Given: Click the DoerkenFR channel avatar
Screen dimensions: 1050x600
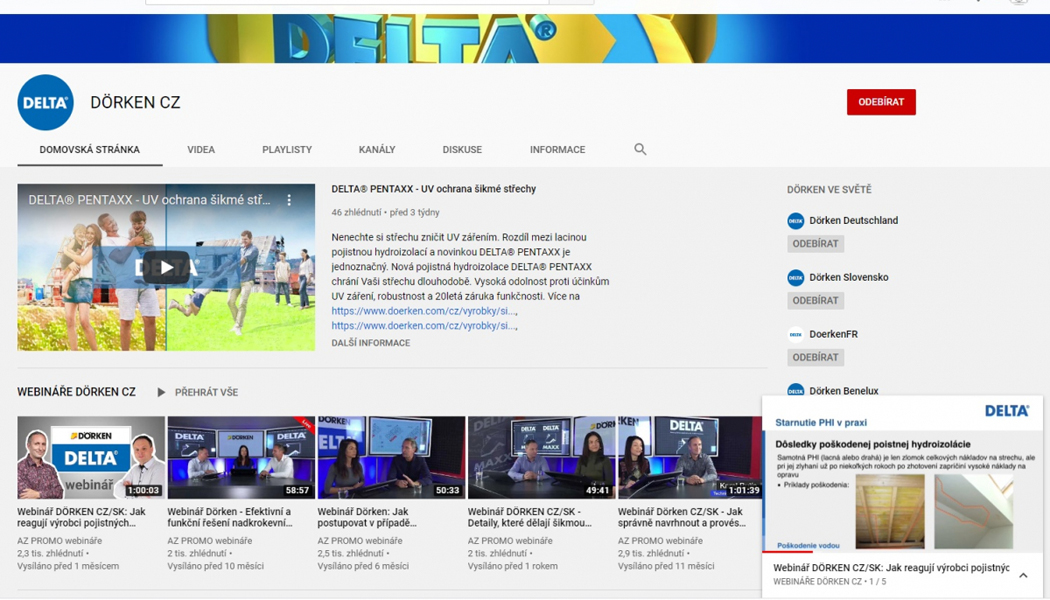Looking at the screenshot, I should click(x=796, y=334).
